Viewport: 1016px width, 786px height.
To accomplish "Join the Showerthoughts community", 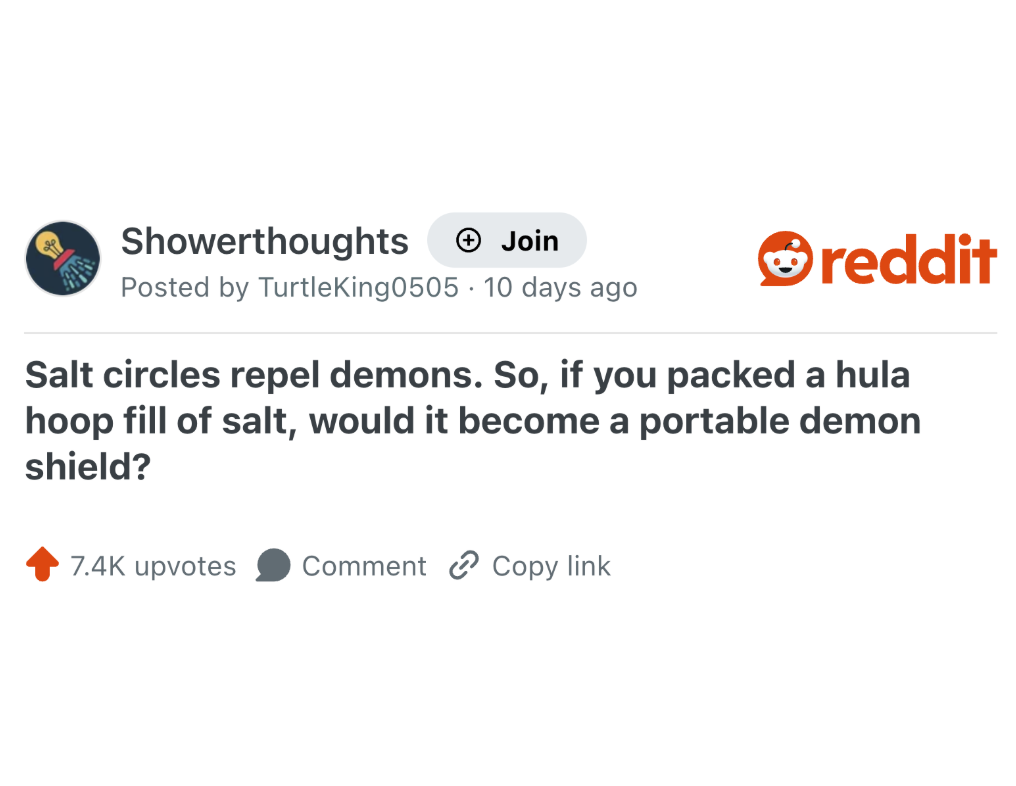I will pyautogui.click(x=507, y=240).
